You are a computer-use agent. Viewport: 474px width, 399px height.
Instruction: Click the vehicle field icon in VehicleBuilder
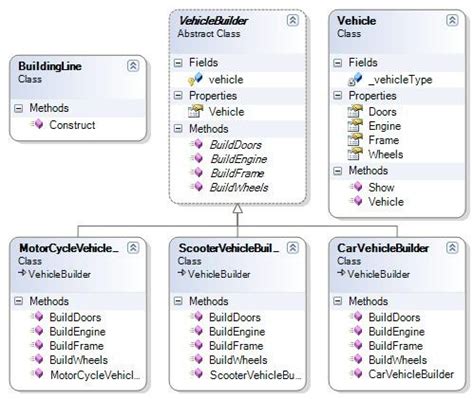click(x=196, y=79)
